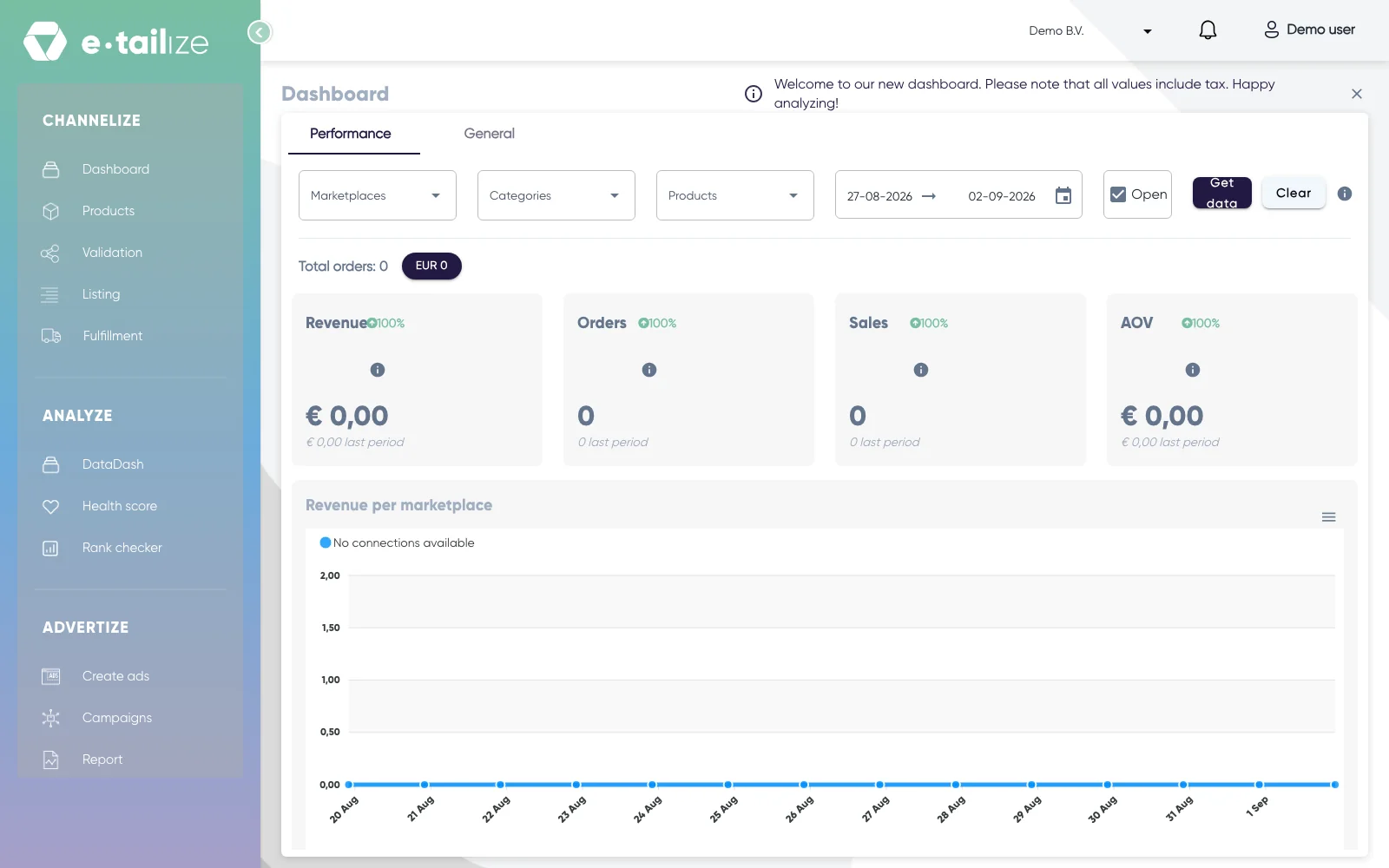
Task: Open Report in the sidebar
Action: pyautogui.click(x=102, y=759)
